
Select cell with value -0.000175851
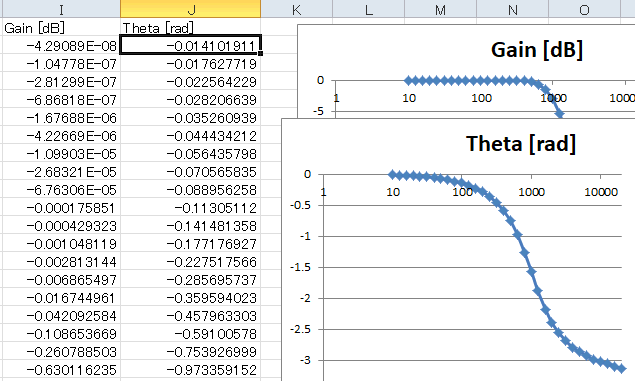(x=61, y=207)
